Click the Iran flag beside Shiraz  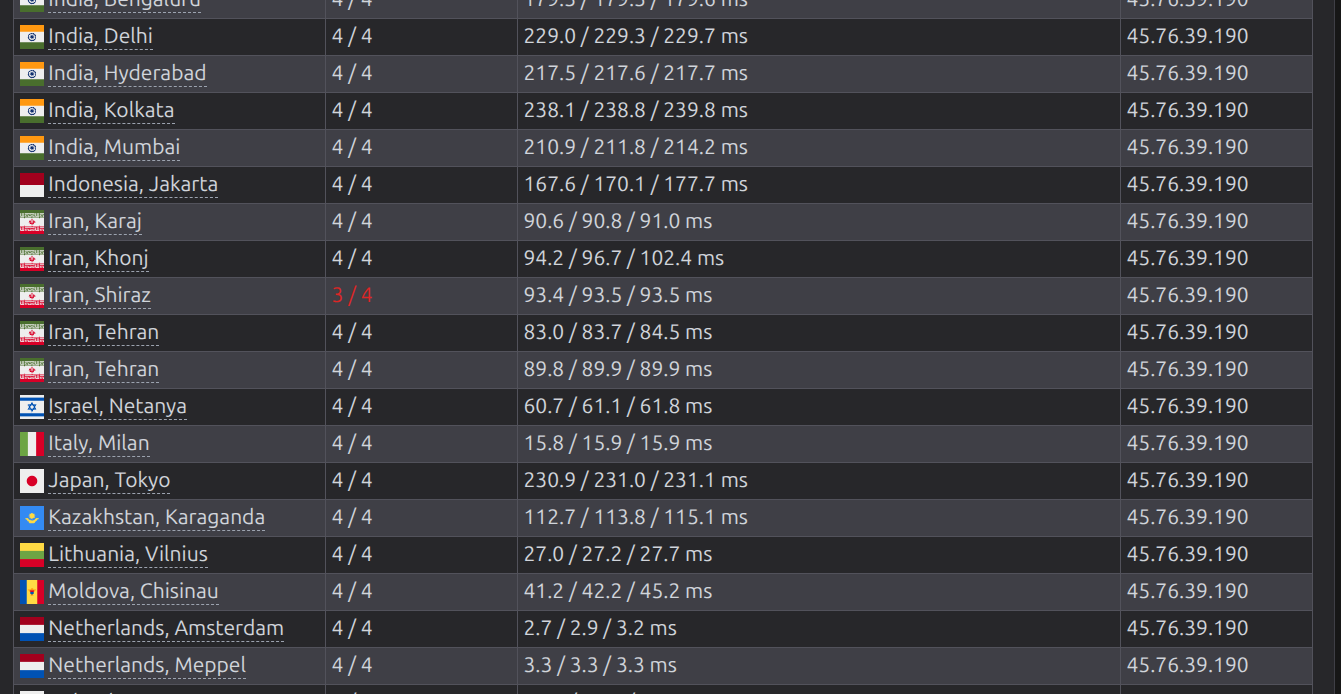(32, 296)
